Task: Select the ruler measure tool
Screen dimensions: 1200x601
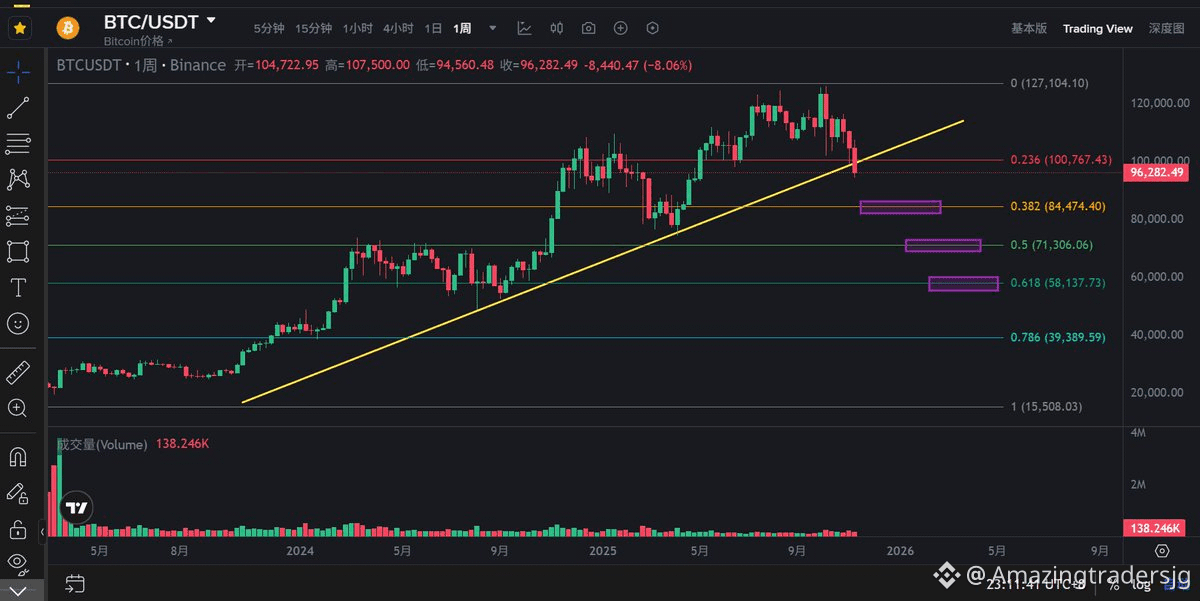Action: pyautogui.click(x=18, y=374)
